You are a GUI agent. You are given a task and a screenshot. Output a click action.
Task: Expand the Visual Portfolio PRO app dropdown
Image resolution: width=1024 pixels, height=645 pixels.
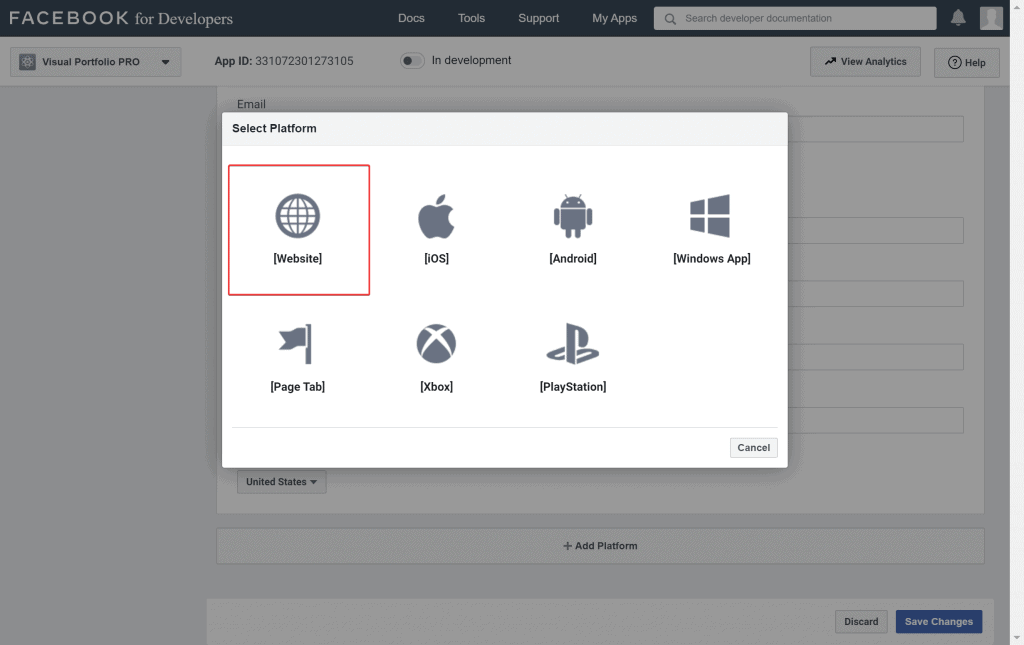tap(165, 62)
